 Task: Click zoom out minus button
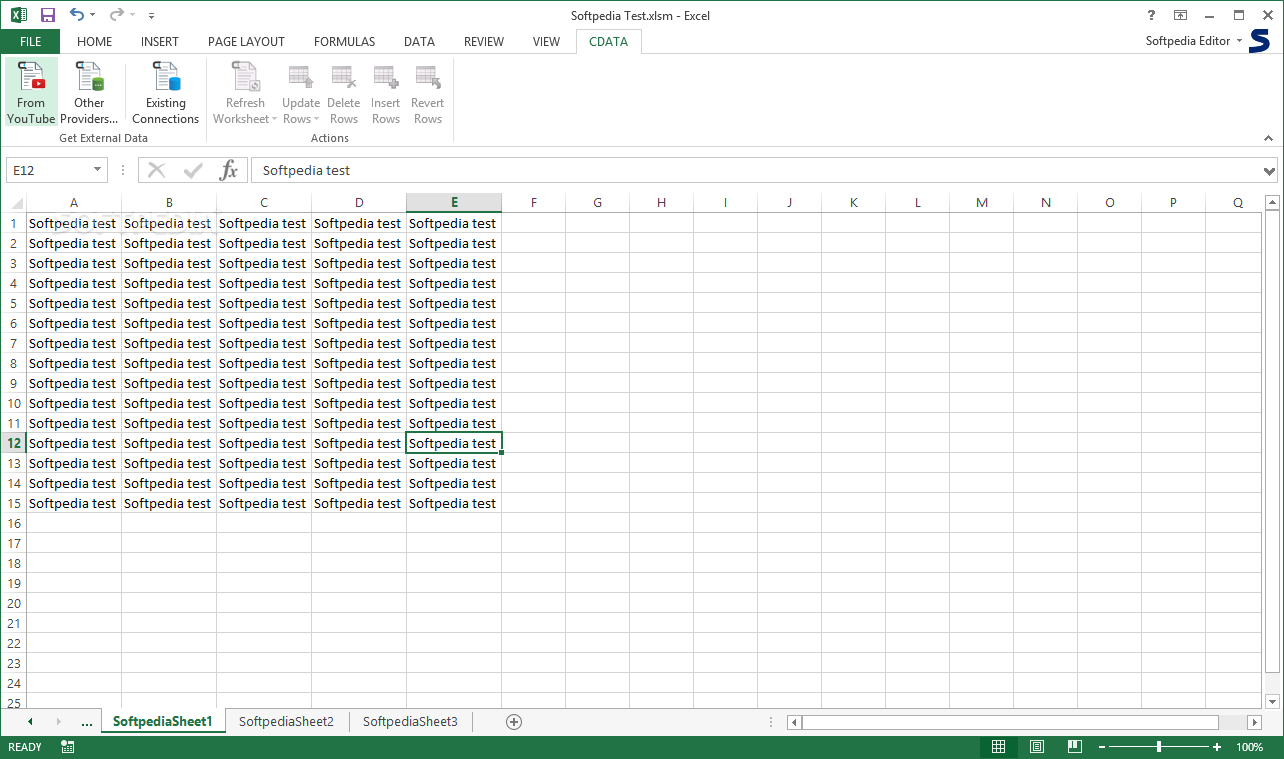pos(1101,747)
